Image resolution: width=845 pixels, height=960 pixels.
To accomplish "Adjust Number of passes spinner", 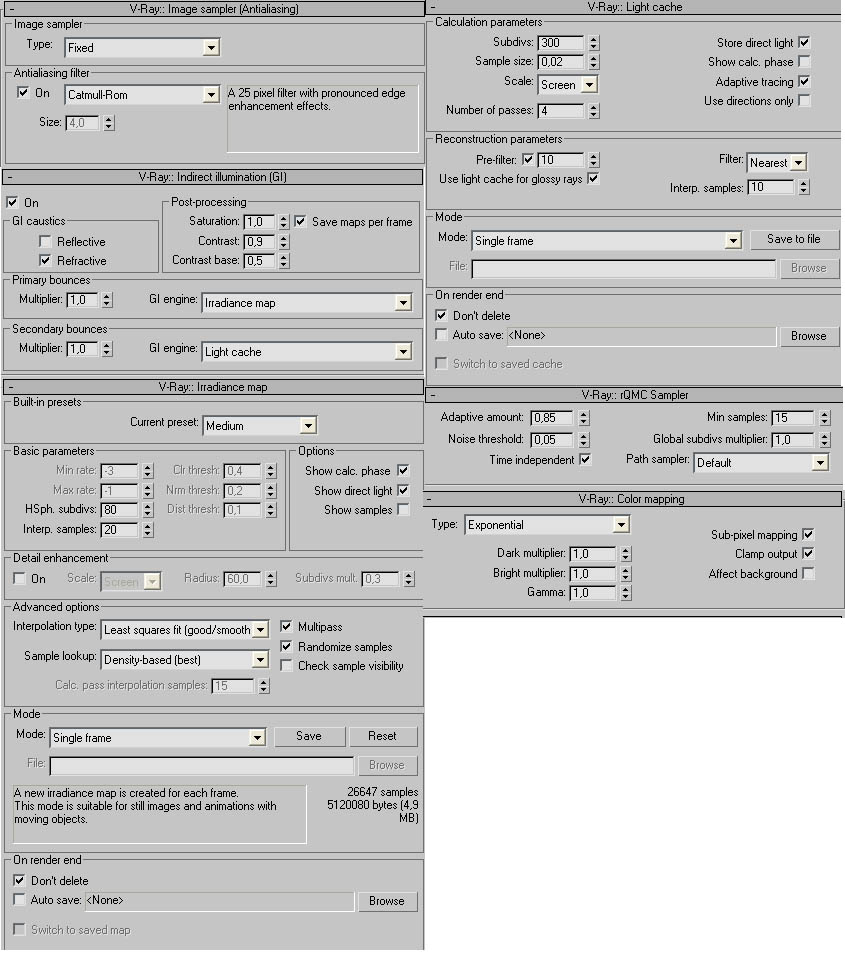I will (593, 111).
